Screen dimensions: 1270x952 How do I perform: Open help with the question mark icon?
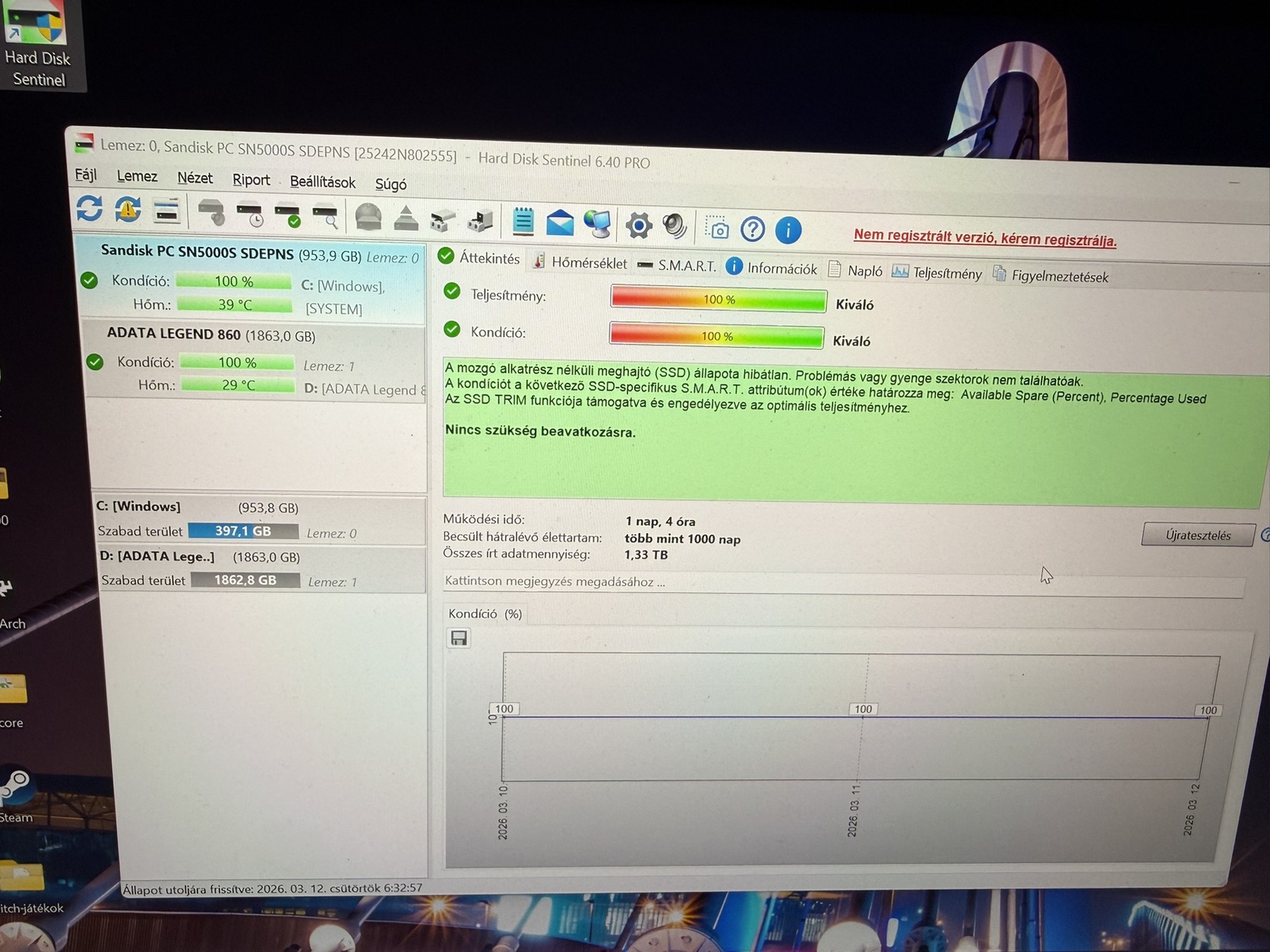point(753,229)
